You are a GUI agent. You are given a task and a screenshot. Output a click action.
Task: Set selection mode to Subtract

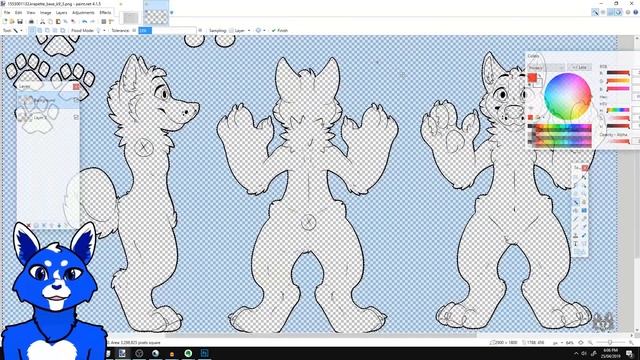tap(47, 31)
